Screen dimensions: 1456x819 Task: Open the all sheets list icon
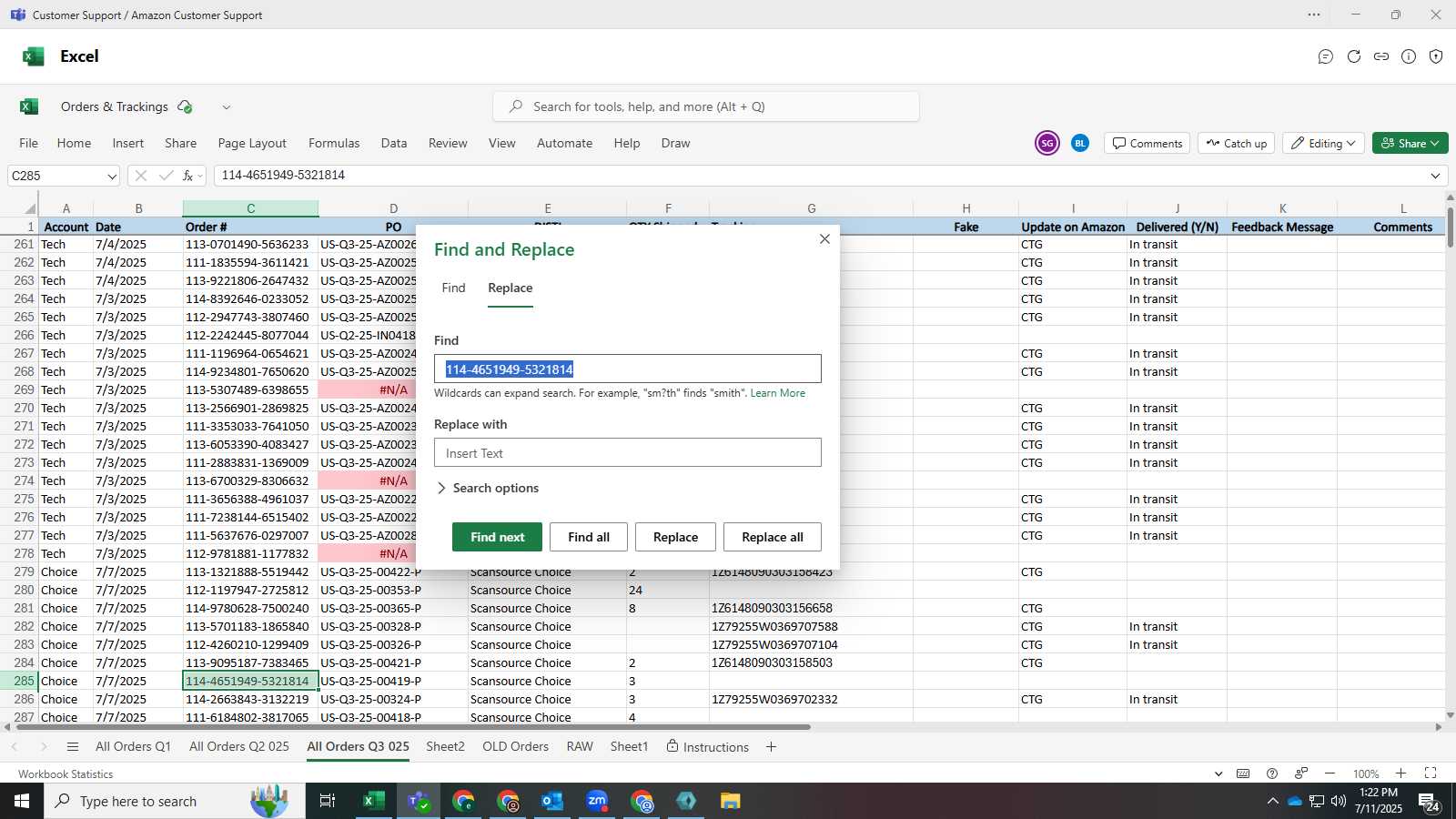click(73, 747)
